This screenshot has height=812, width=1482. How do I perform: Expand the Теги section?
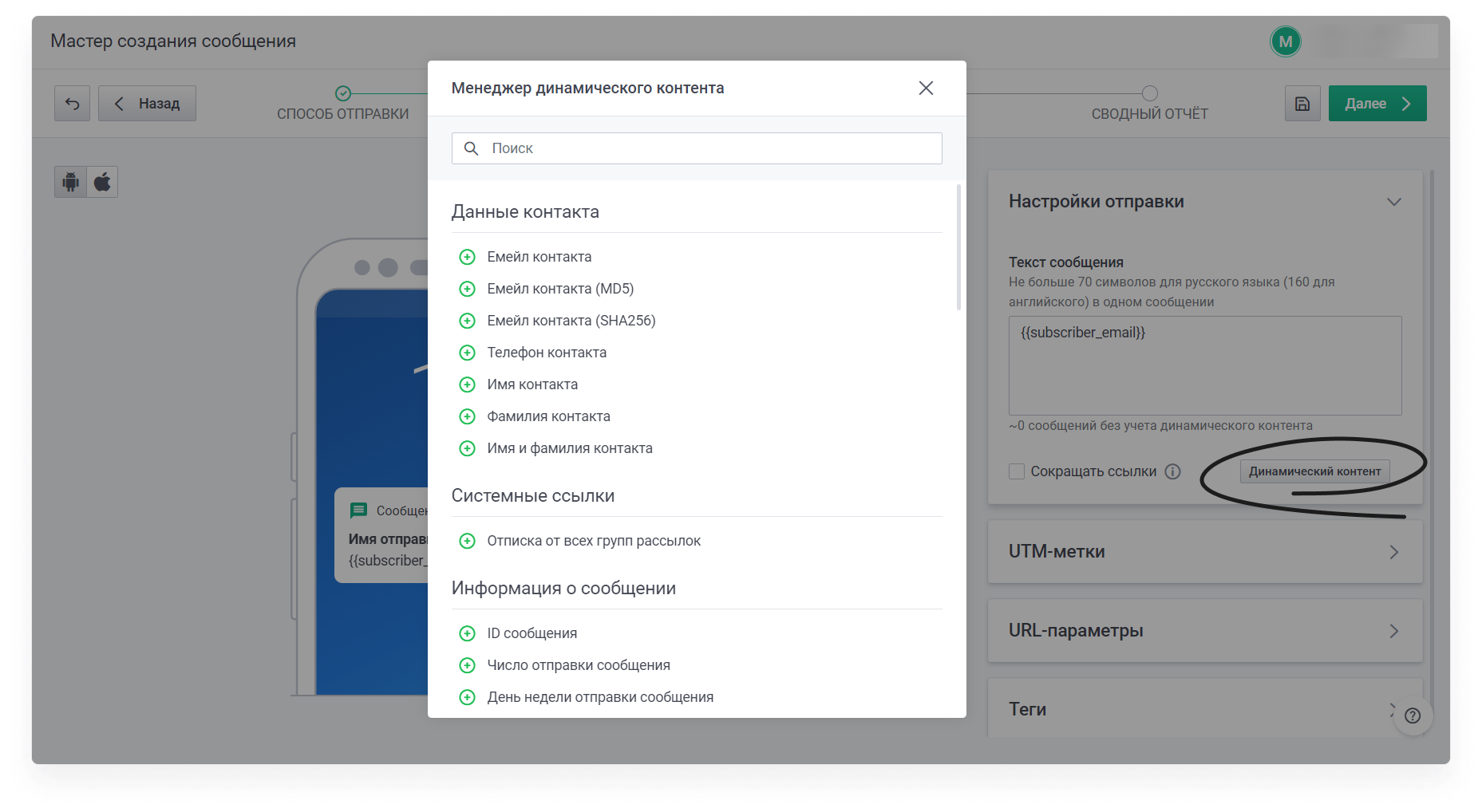point(1205,708)
